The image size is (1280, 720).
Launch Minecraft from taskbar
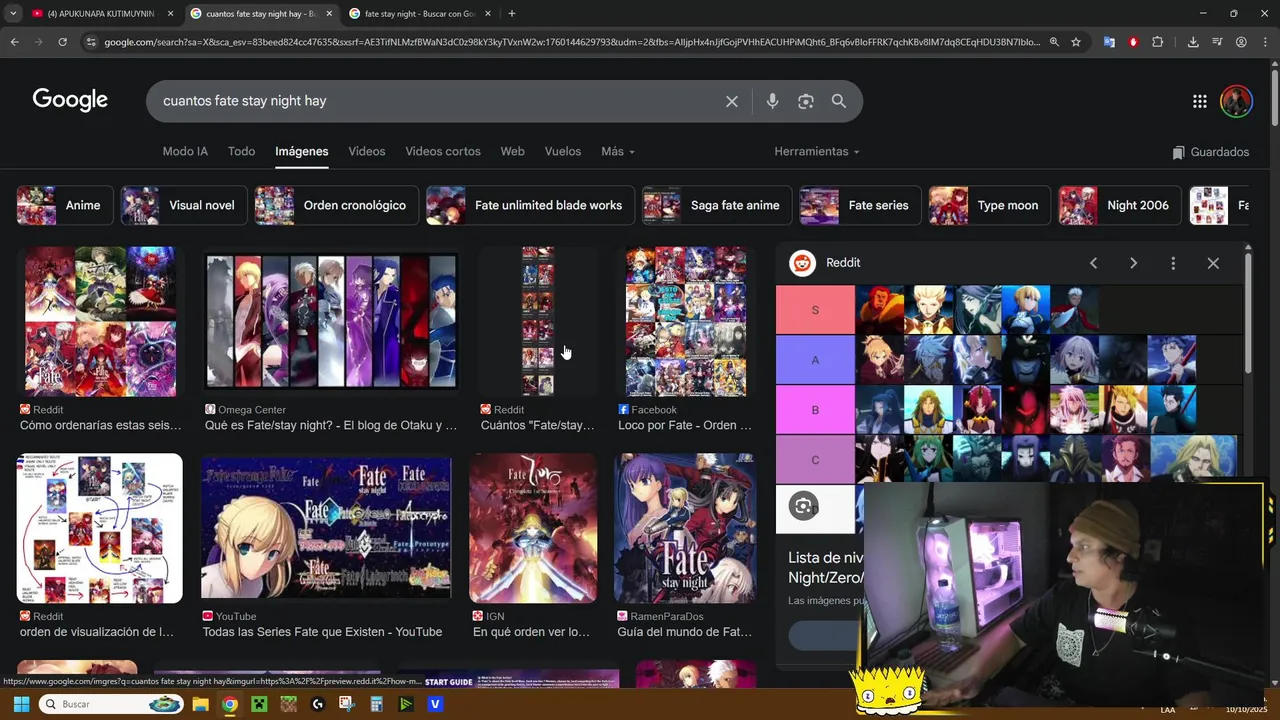(x=259, y=704)
